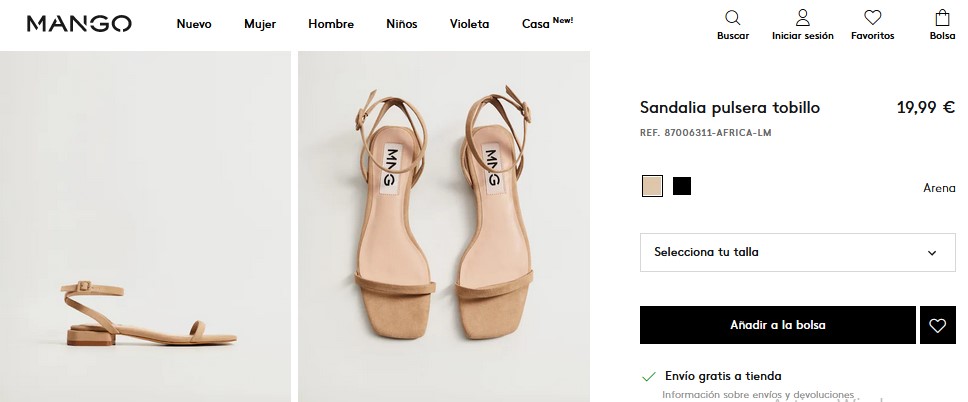This screenshot has width=968, height=402.
Task: Open the Niños menu
Action: (x=402, y=24)
